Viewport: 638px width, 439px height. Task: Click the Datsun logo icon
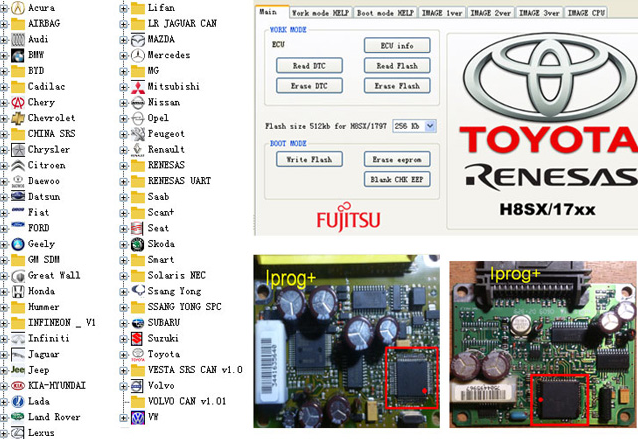[x=17, y=197]
